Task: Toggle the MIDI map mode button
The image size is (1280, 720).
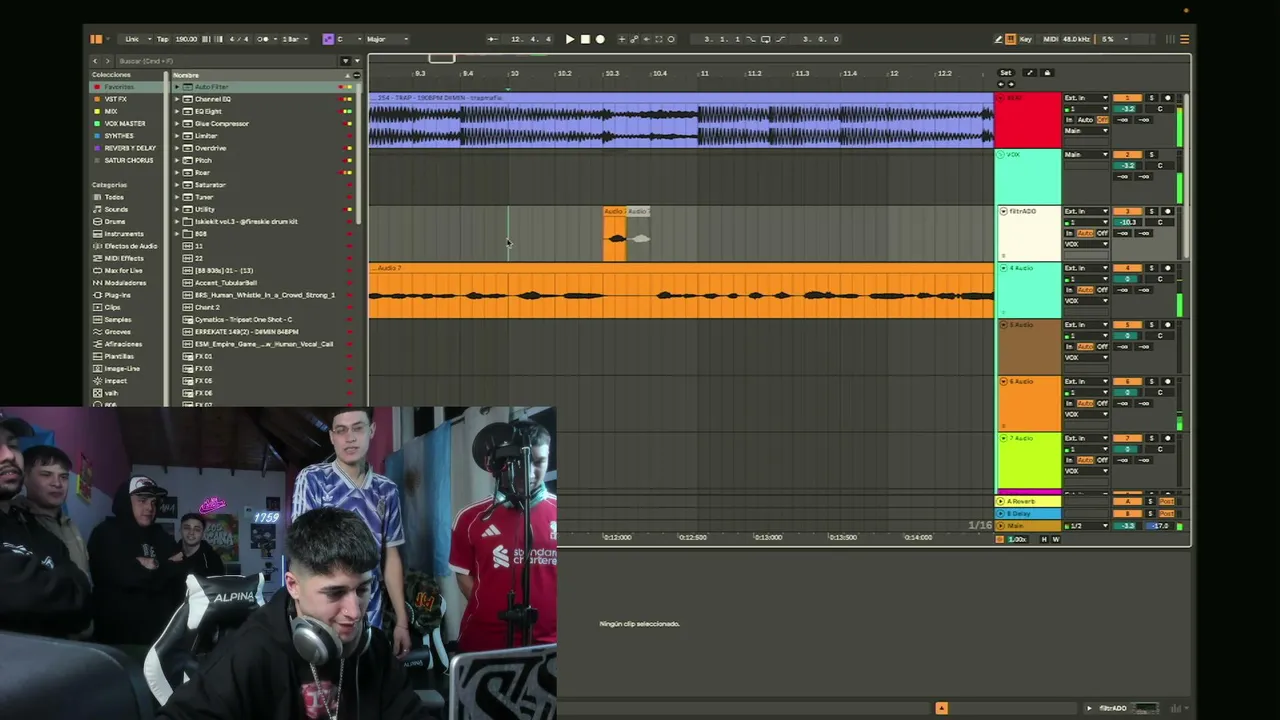Action: (x=1051, y=39)
